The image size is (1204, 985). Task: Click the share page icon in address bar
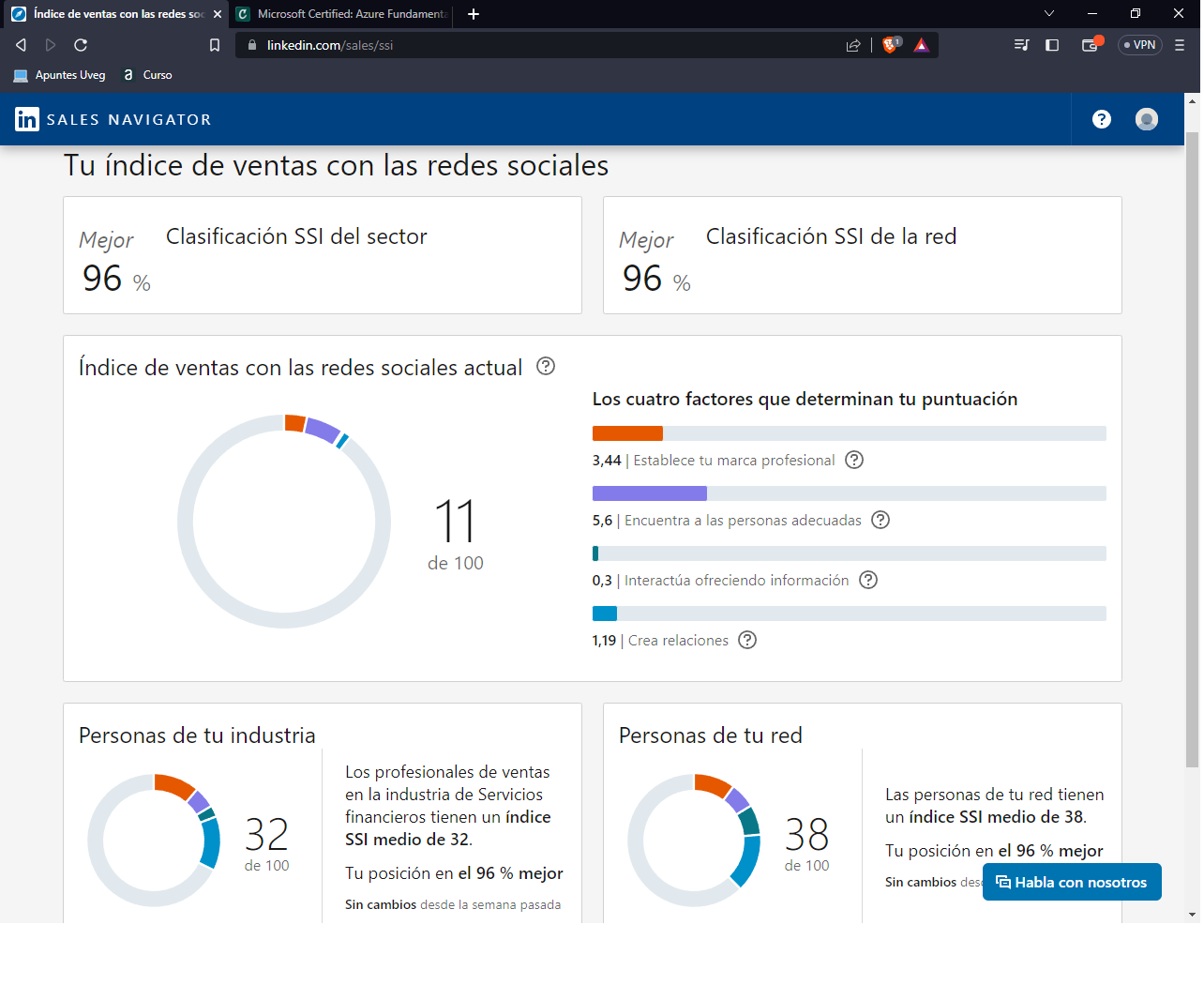[x=853, y=45]
